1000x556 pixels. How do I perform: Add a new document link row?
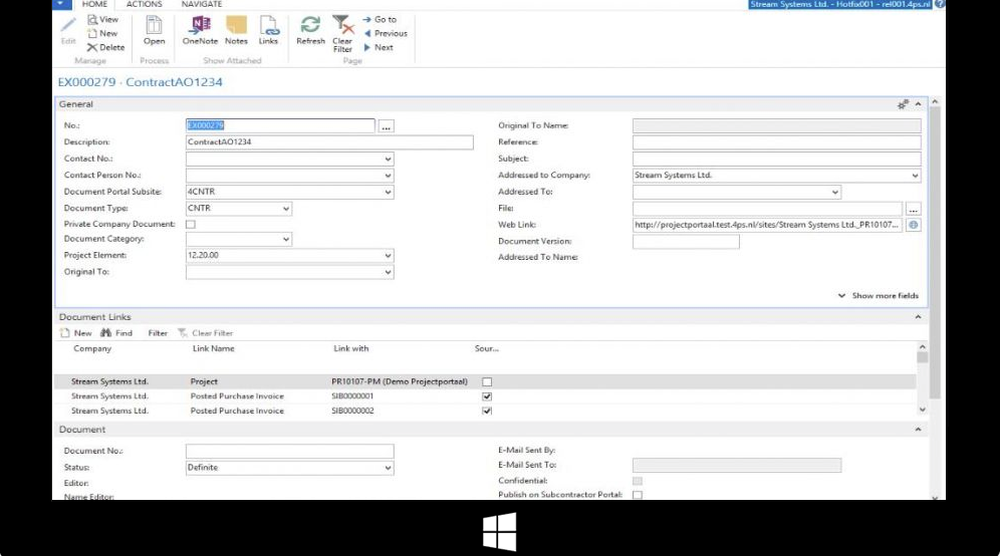[x=76, y=333]
